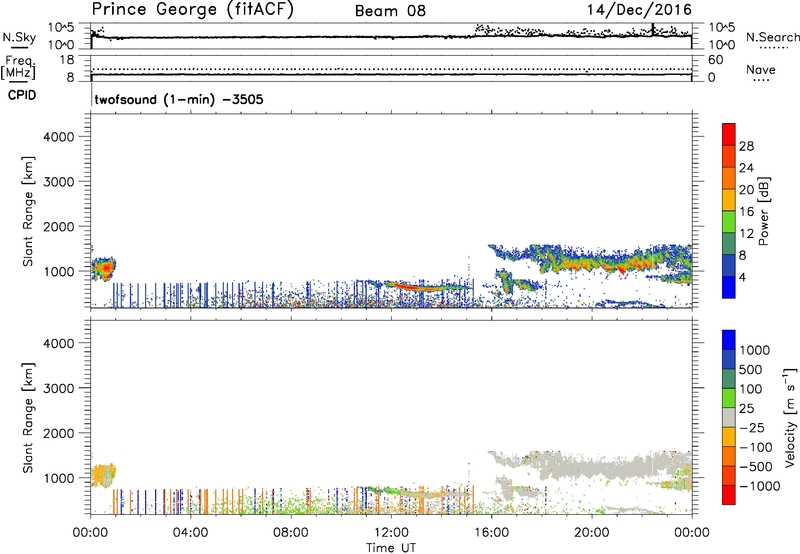800x554 pixels.
Task: Click '1000' at top of velocity colorbar
Action: point(755,350)
